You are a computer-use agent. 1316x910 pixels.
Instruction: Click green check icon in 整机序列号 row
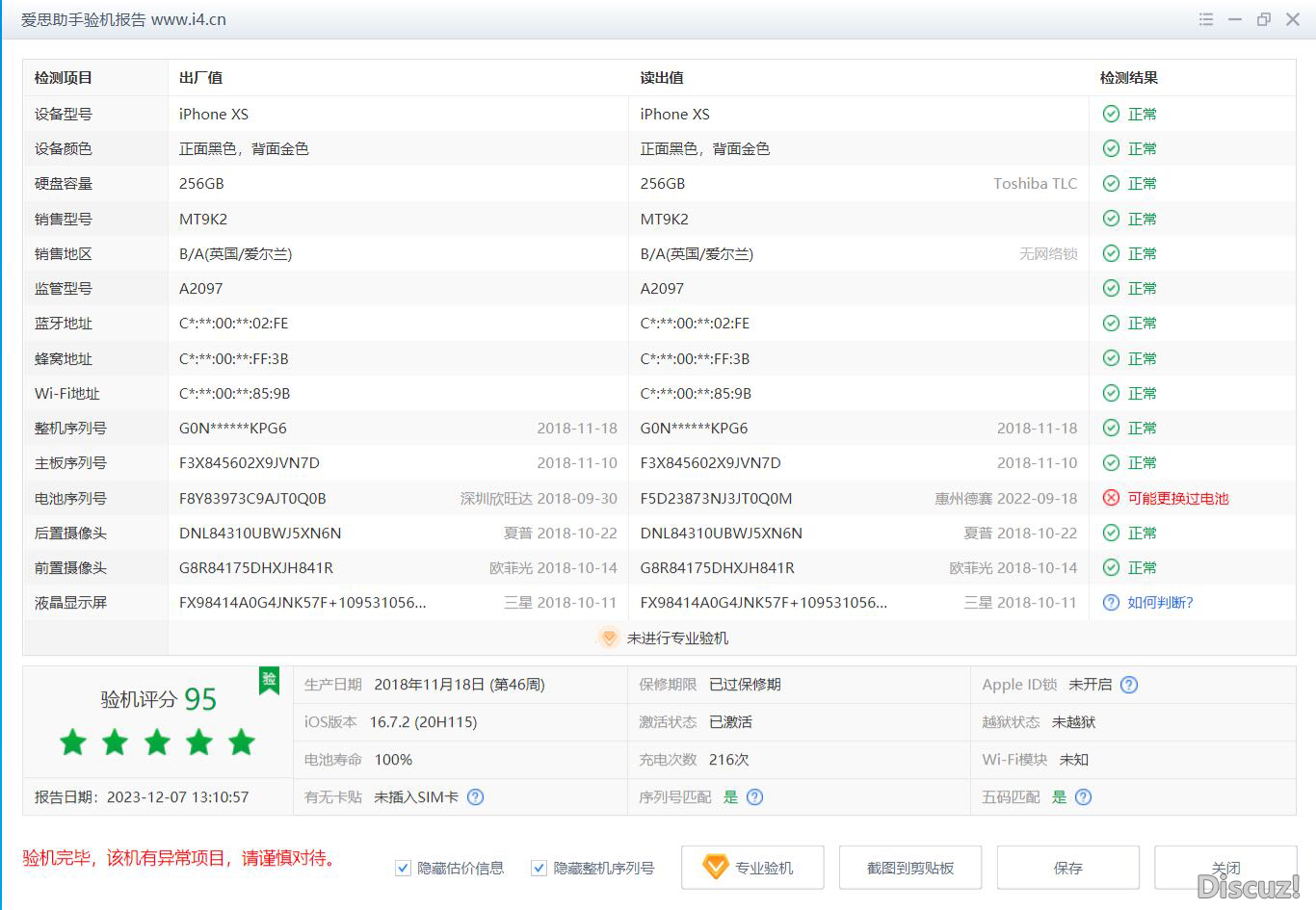(1111, 428)
